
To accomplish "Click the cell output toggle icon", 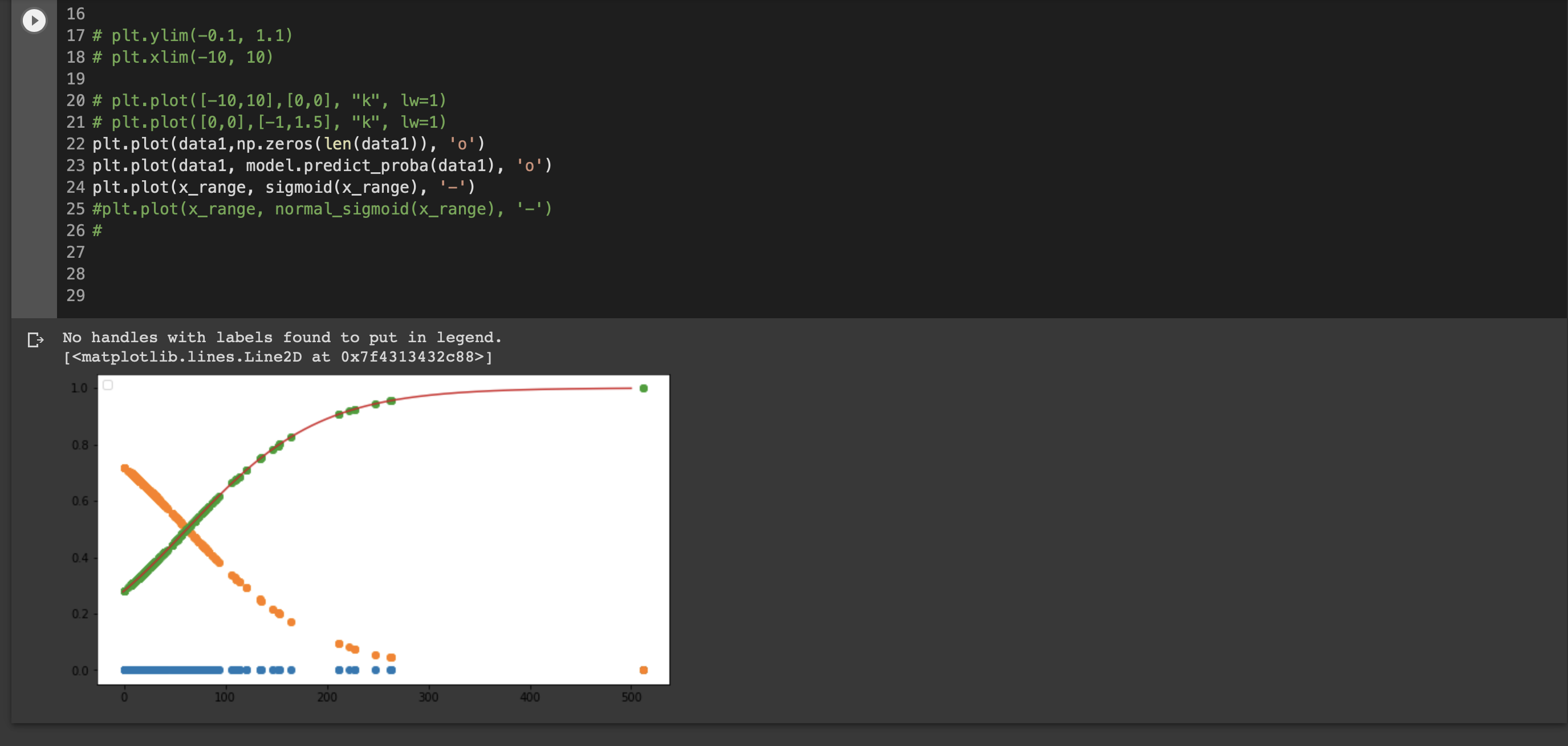I will (x=35, y=340).
